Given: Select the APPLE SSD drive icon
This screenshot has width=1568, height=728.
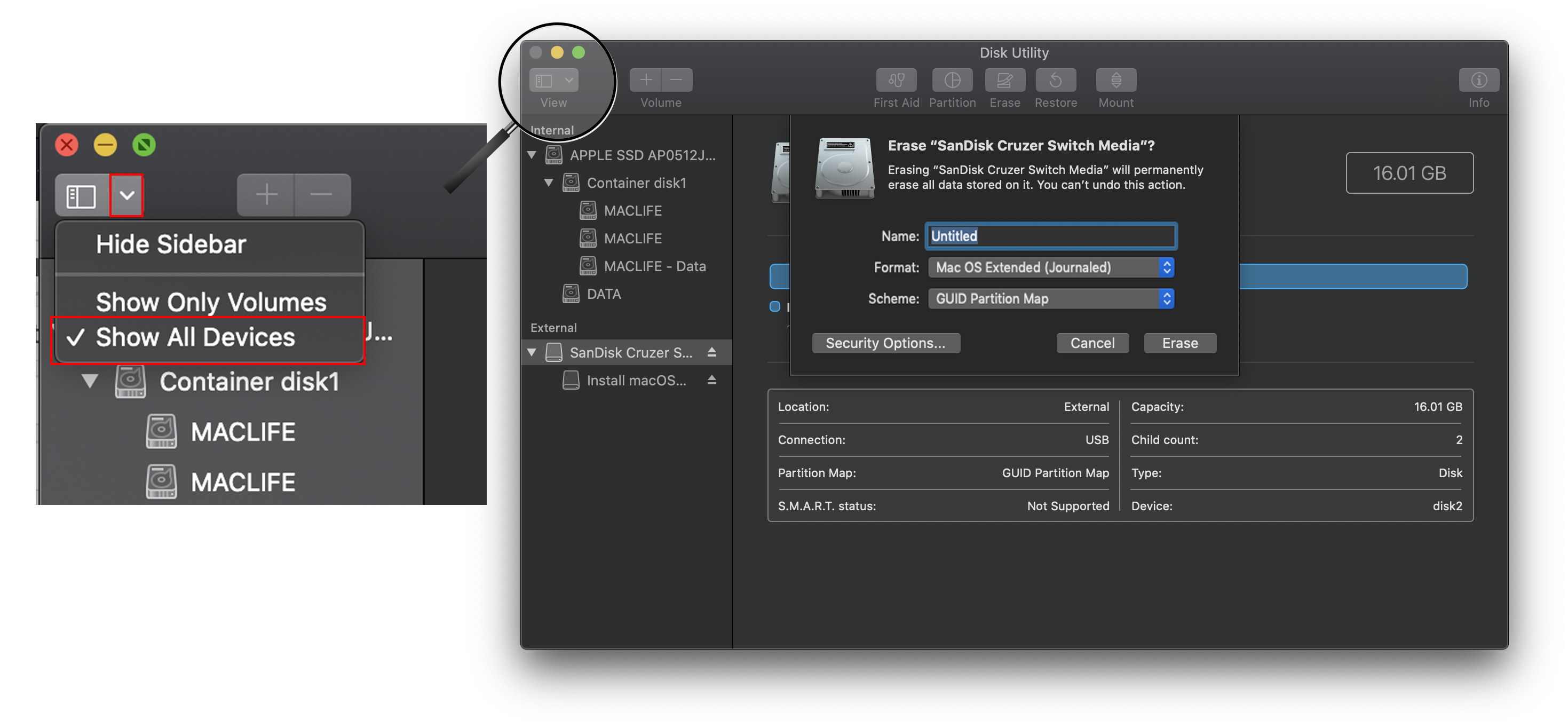Looking at the screenshot, I should coord(554,155).
